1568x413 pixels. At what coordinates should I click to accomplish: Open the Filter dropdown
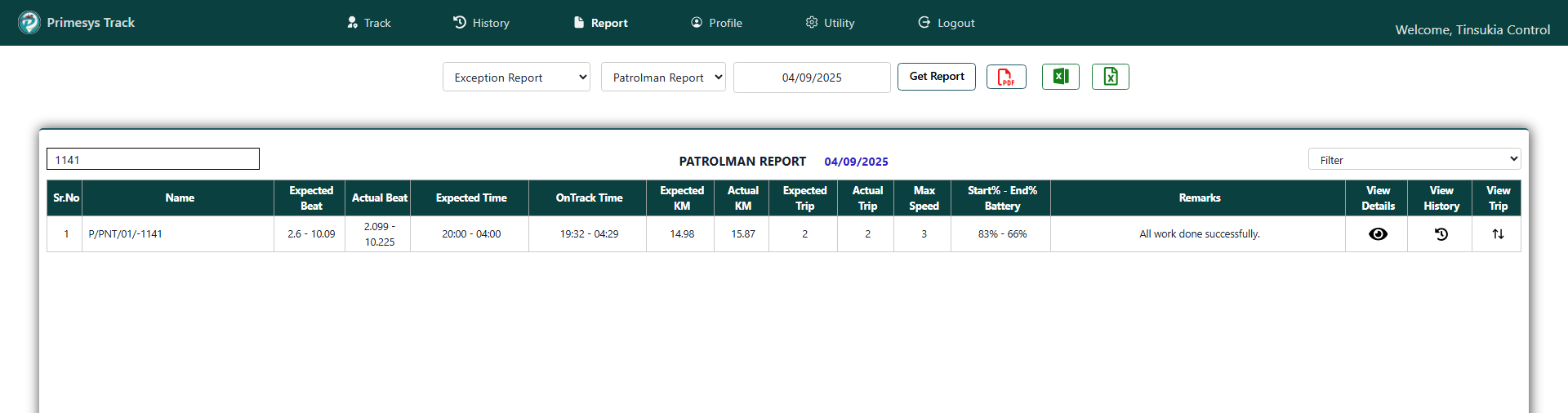1414,160
